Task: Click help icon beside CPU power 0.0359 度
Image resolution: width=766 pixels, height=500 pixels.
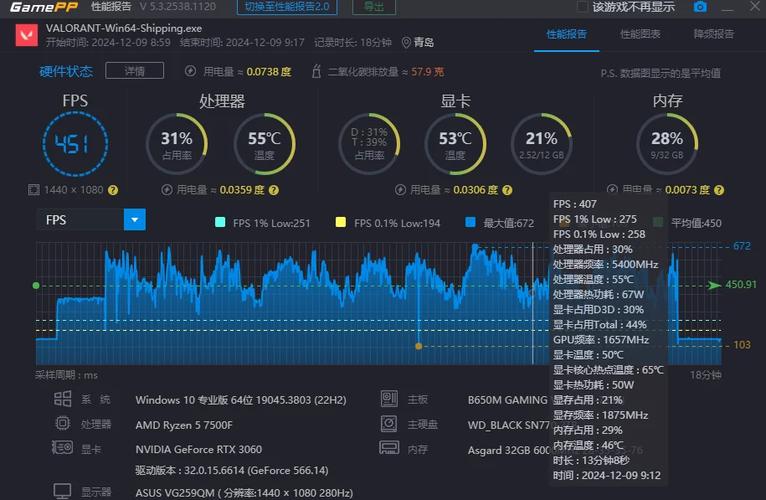Action: [x=274, y=190]
